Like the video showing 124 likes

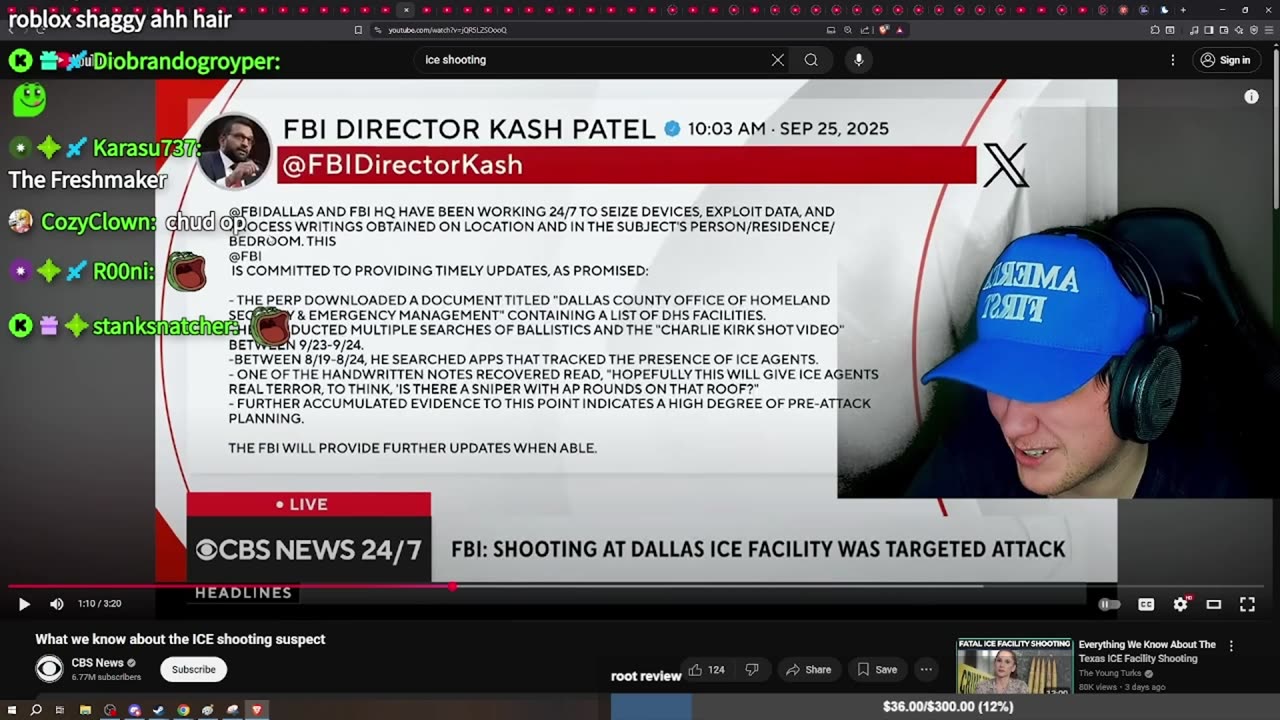click(707, 670)
